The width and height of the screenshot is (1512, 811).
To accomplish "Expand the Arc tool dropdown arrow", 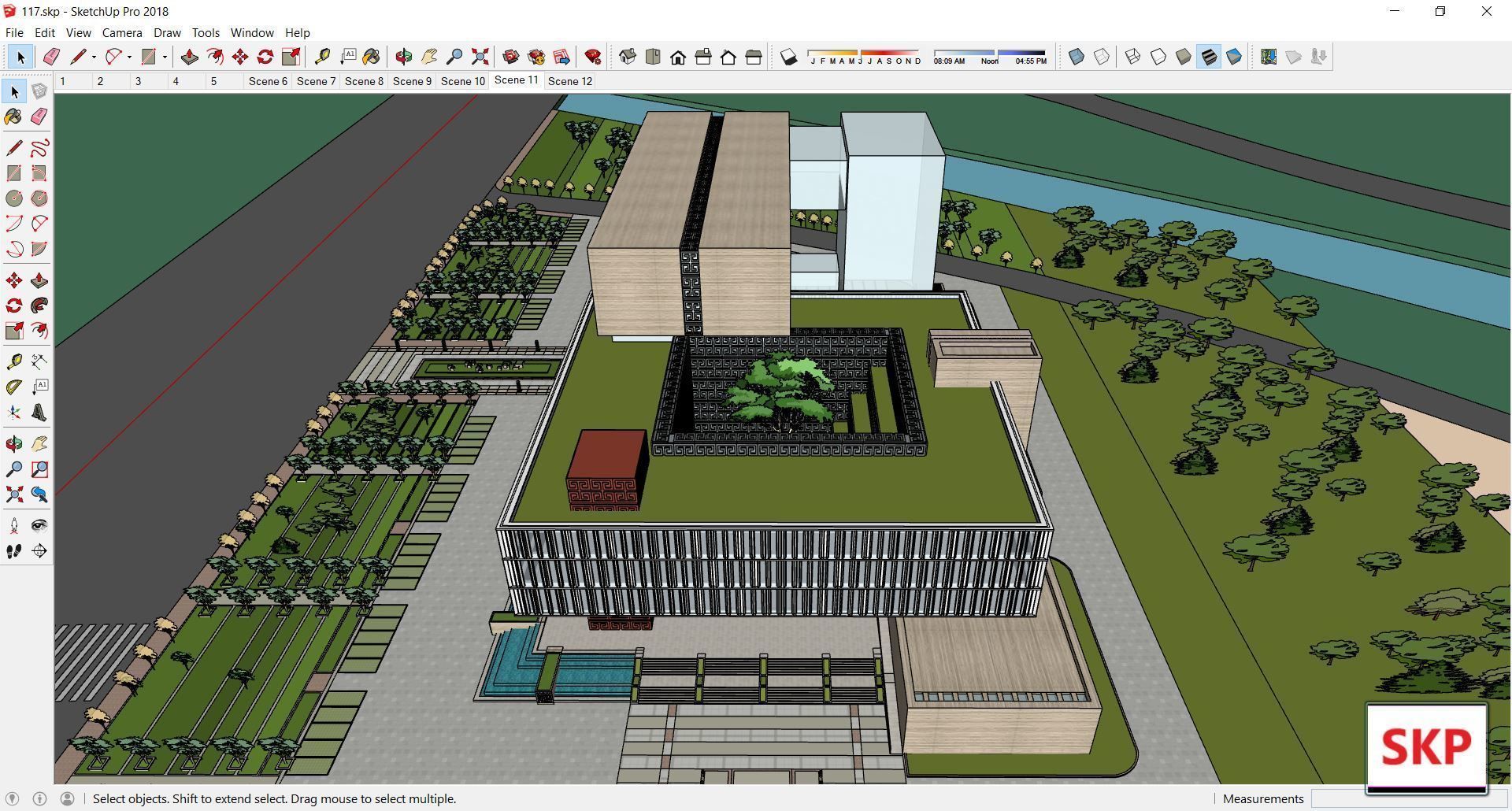I will click(x=129, y=57).
